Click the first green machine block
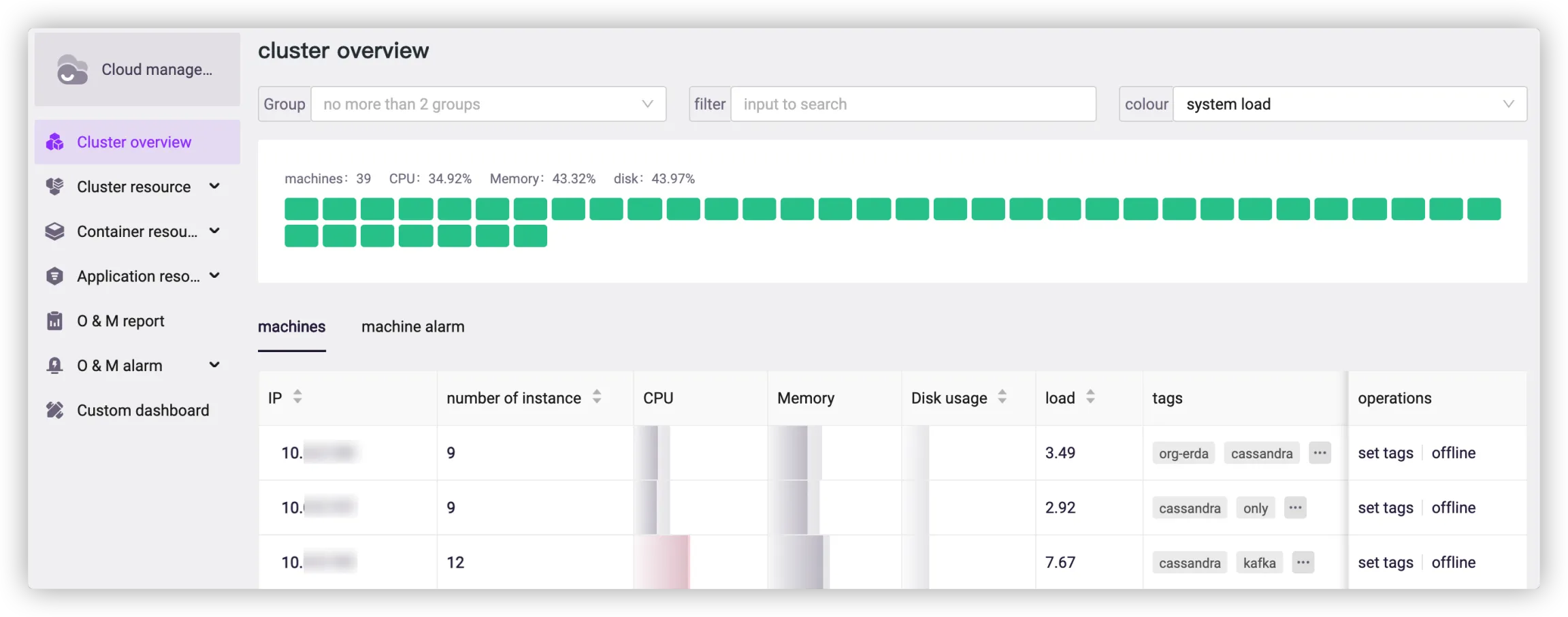This screenshot has width=1568, height=617. (301, 209)
